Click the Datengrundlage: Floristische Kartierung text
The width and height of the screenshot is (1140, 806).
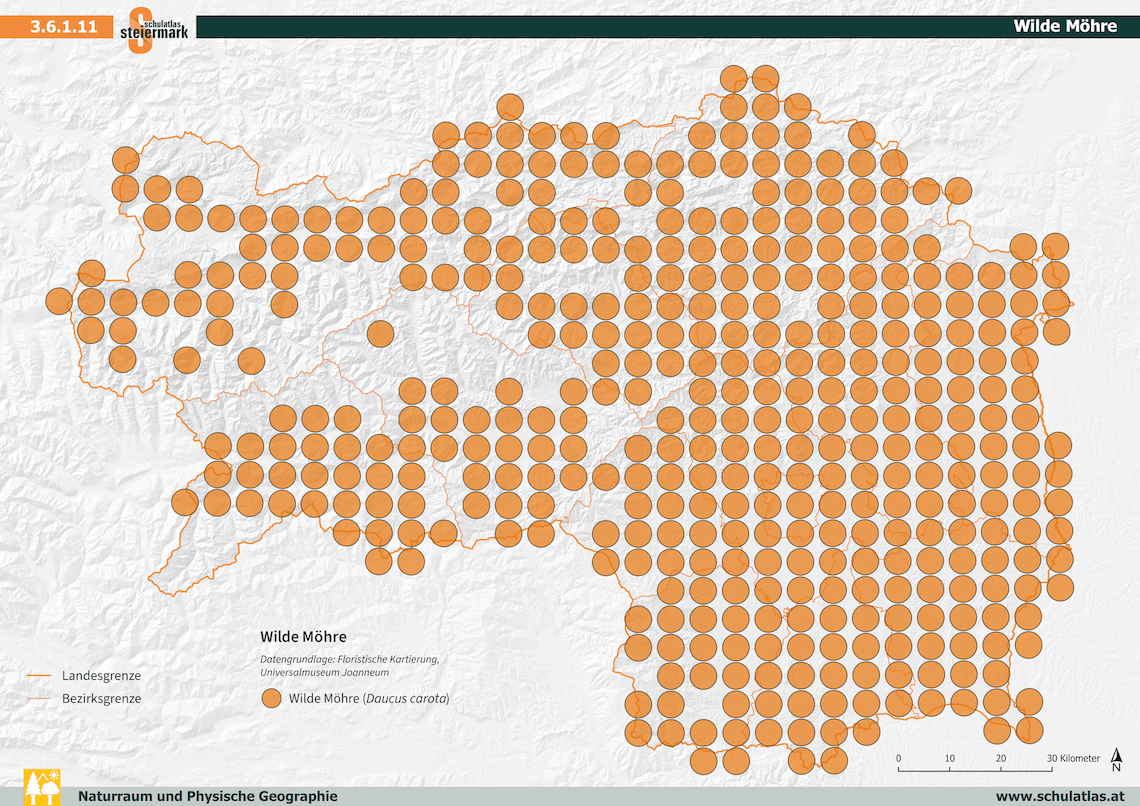coord(349,659)
